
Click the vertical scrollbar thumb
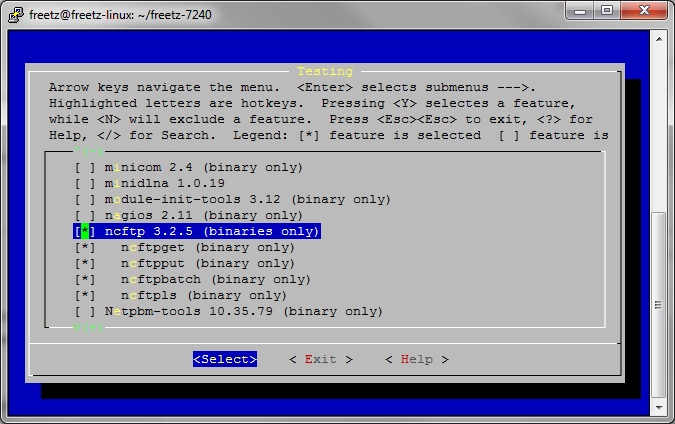click(660, 305)
